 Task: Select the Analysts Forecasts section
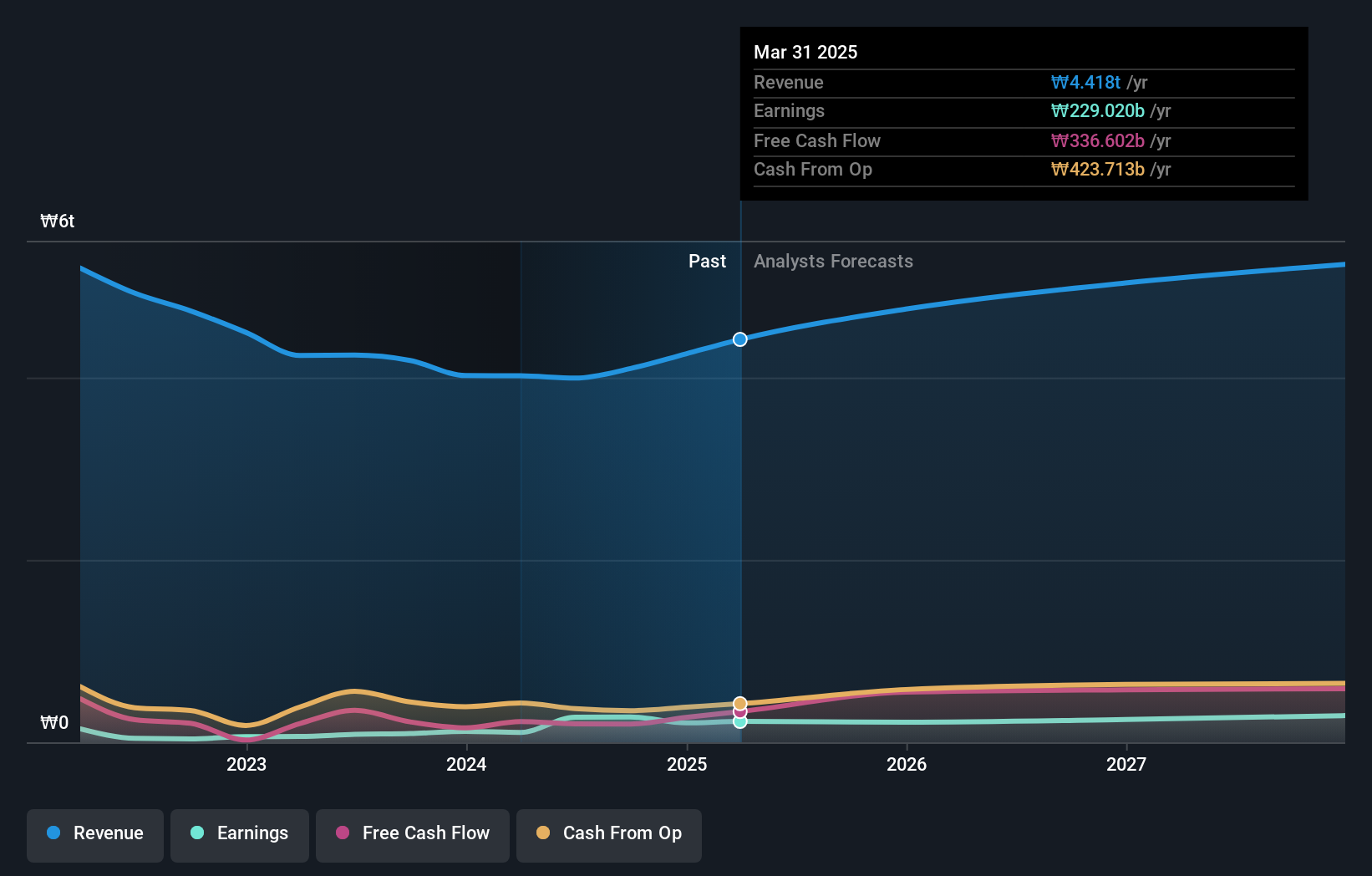833,261
